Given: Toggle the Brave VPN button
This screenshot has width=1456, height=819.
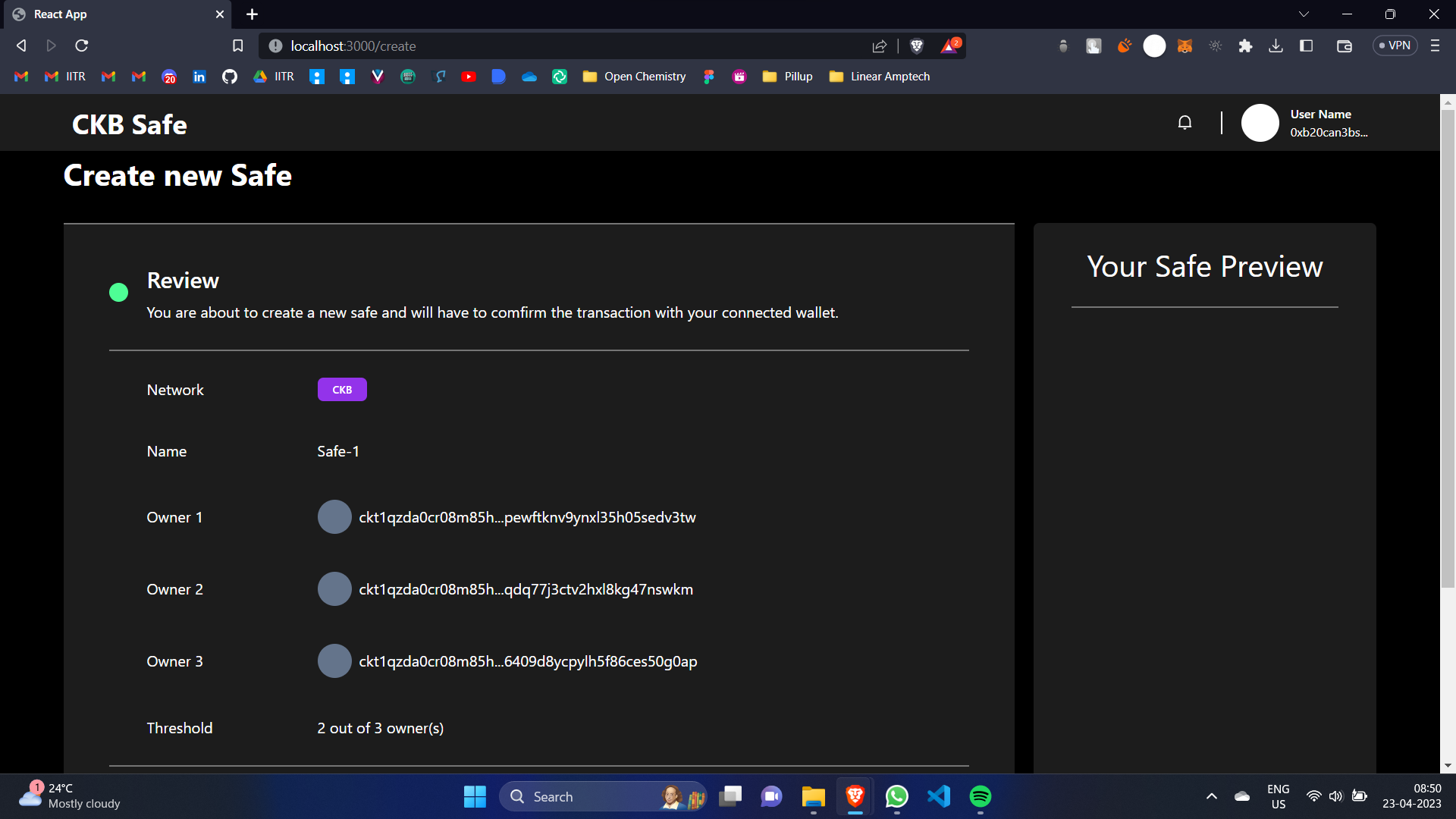Looking at the screenshot, I should 1395,46.
